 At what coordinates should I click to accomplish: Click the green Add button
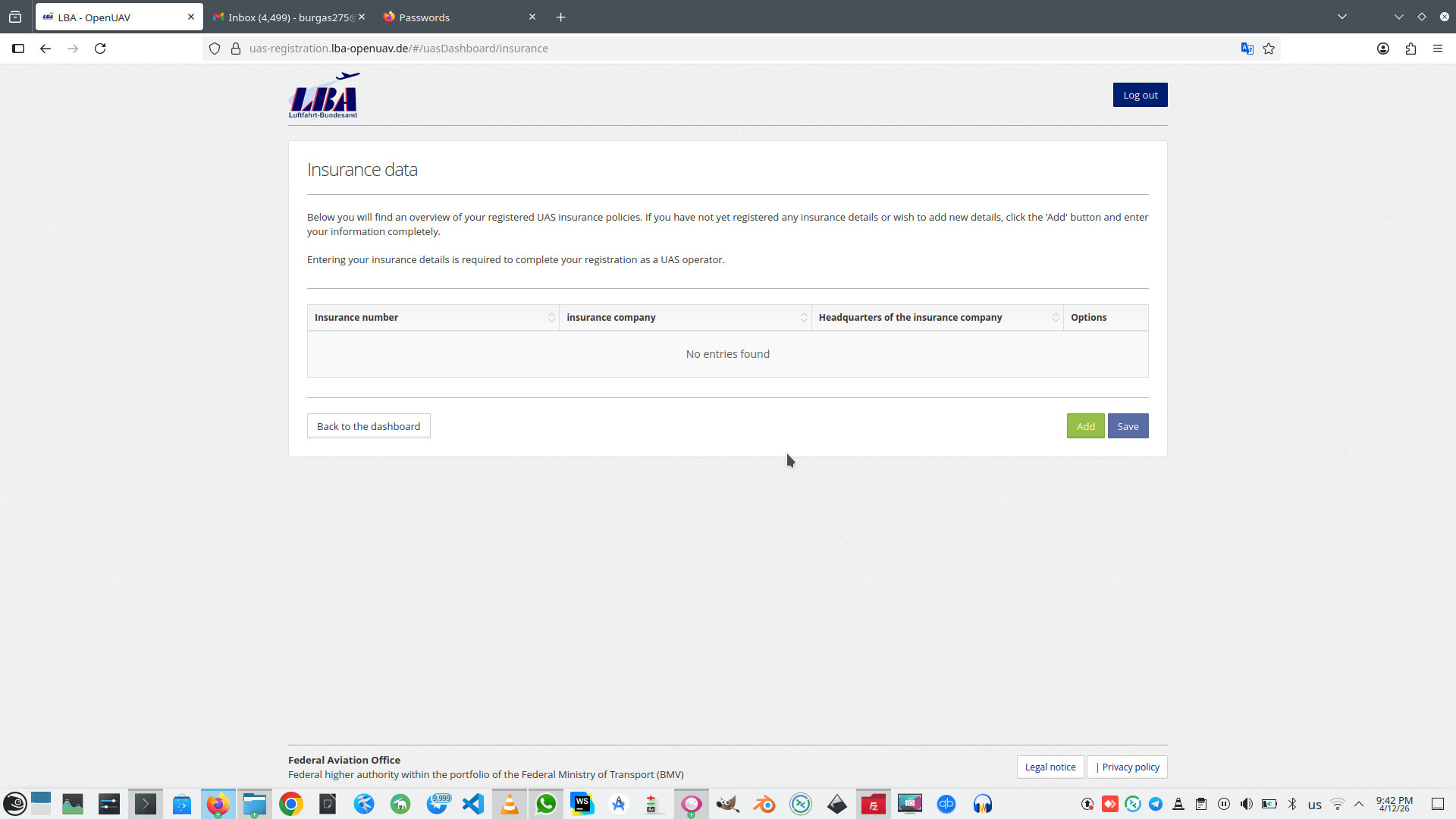click(x=1085, y=426)
